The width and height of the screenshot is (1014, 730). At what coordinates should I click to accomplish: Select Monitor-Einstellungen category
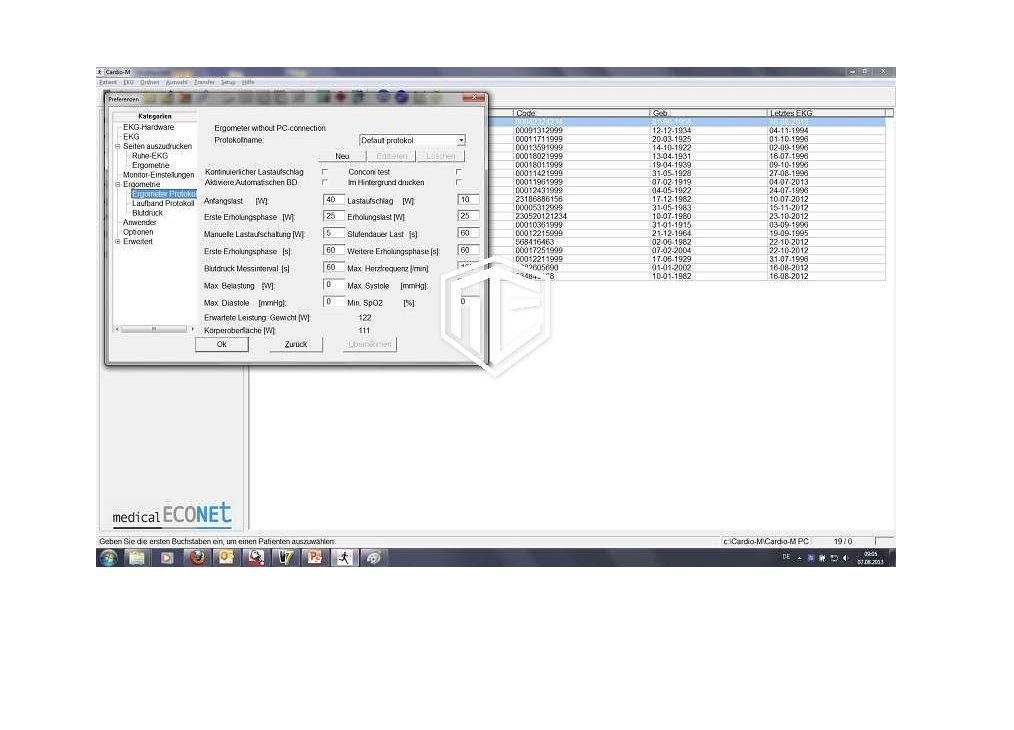[x=158, y=175]
